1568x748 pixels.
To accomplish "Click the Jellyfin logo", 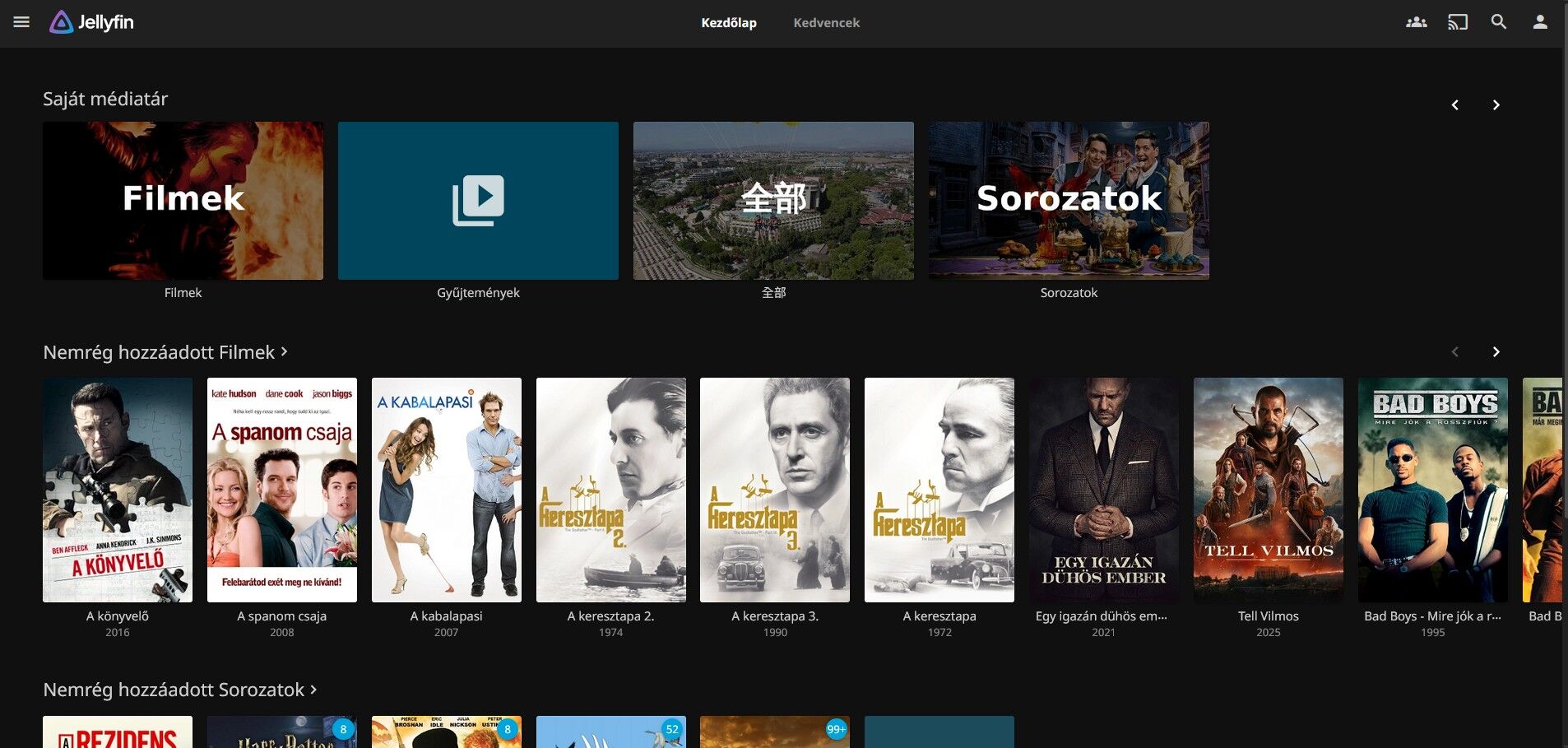I will pyautogui.click(x=91, y=22).
